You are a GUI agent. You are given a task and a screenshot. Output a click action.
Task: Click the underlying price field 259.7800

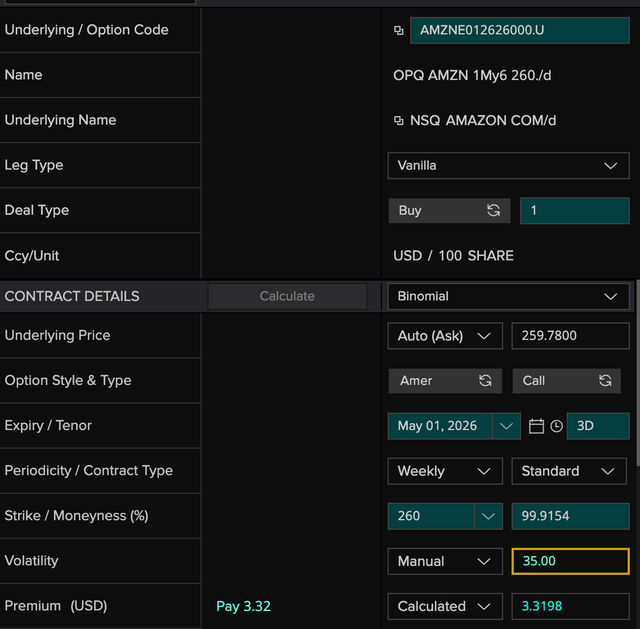(571, 336)
